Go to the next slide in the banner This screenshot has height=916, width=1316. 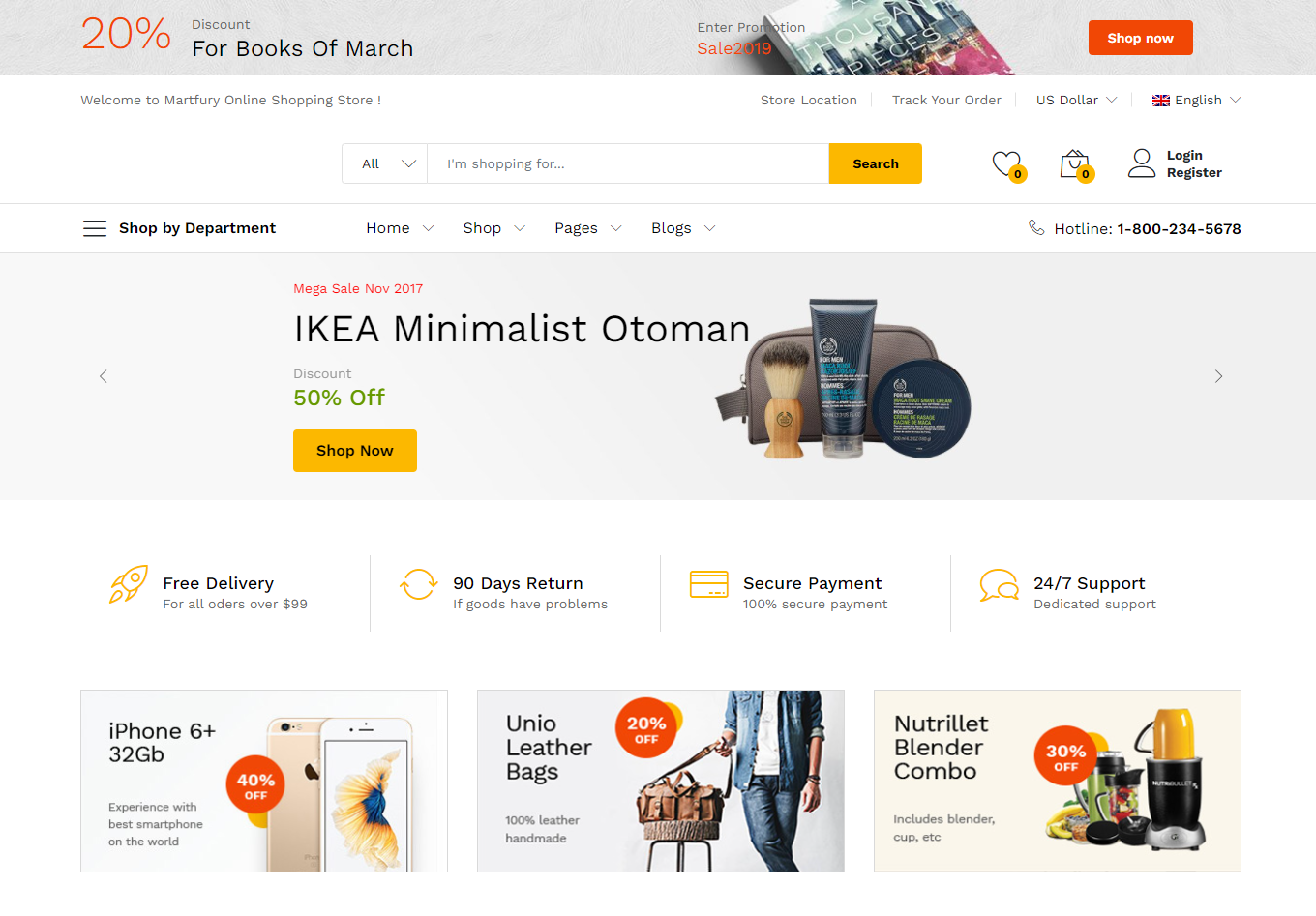1218,376
